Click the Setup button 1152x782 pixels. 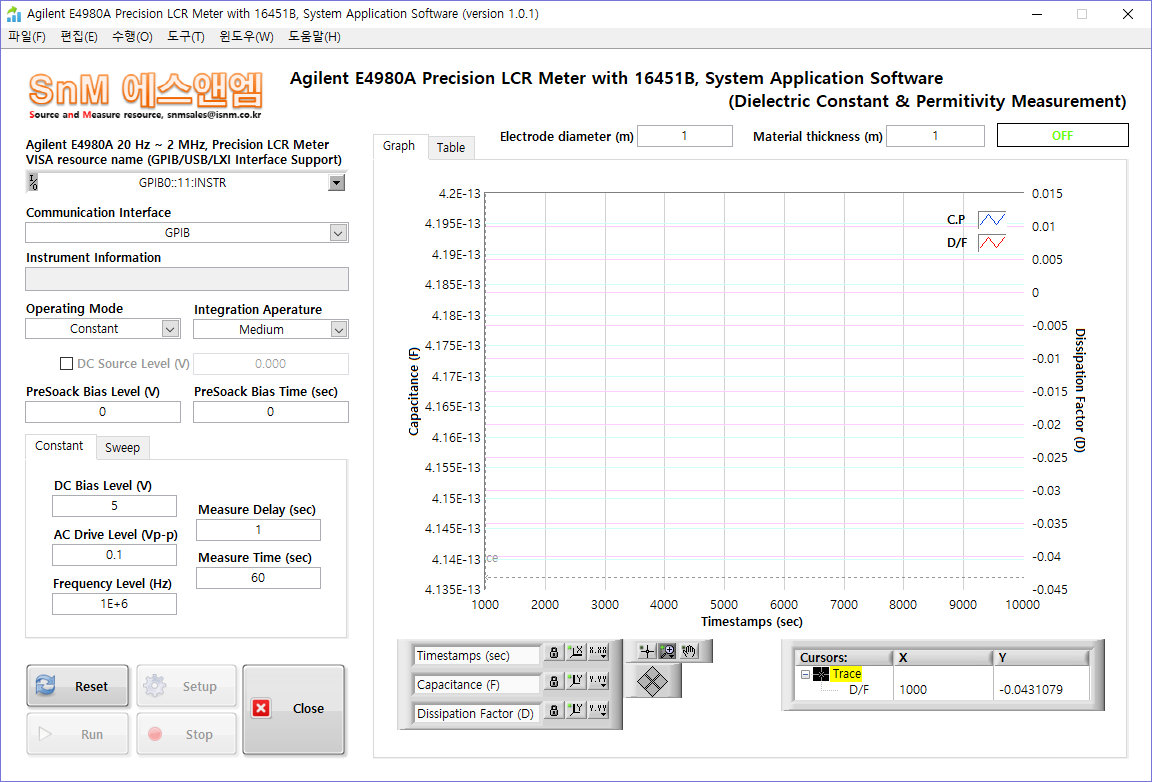pos(187,686)
